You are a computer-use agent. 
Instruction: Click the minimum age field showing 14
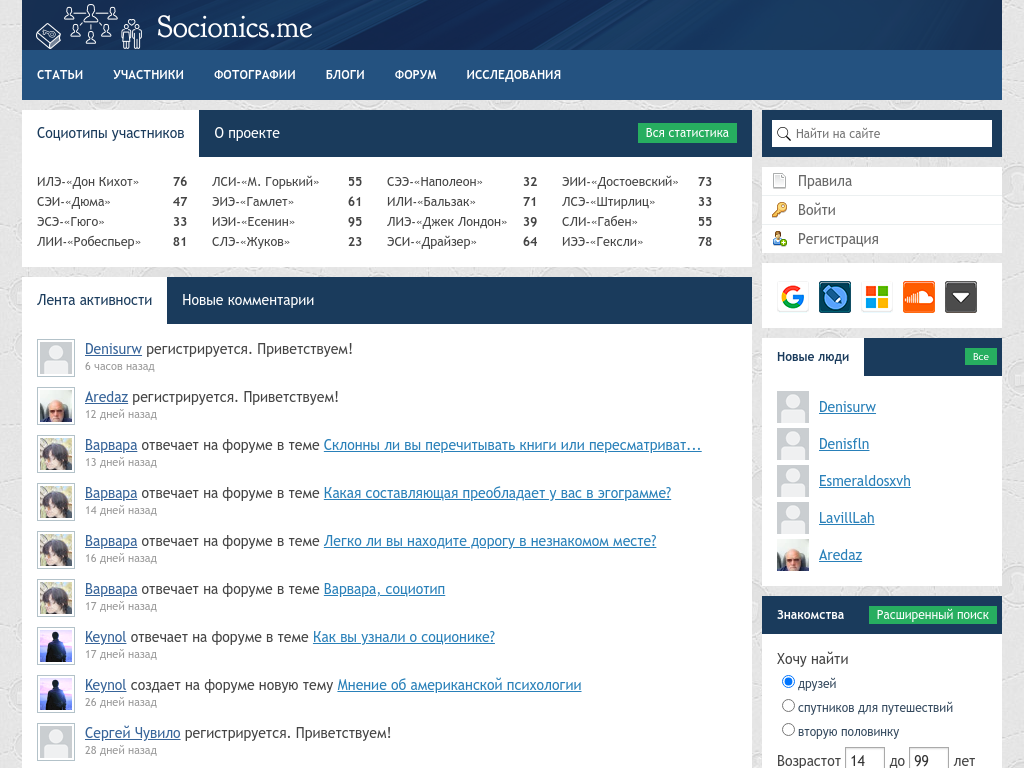tap(865, 760)
